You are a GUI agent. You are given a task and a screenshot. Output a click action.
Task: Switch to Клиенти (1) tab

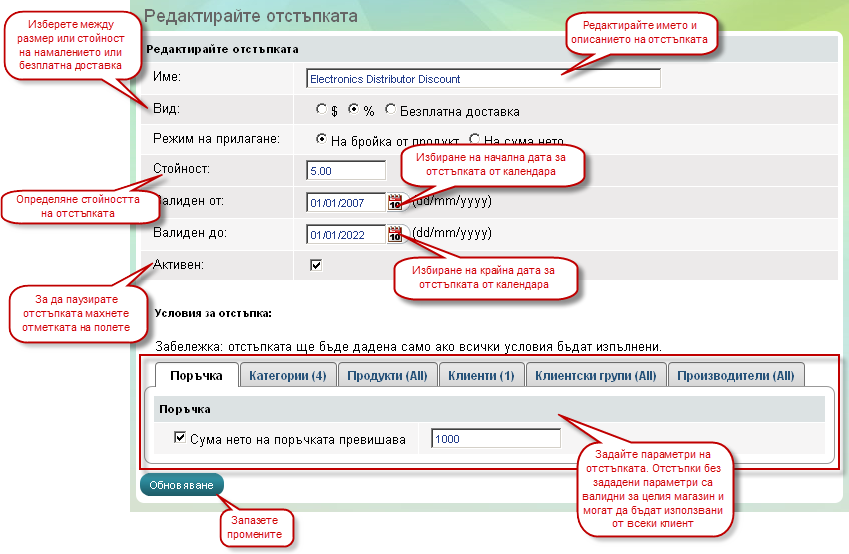(481, 376)
